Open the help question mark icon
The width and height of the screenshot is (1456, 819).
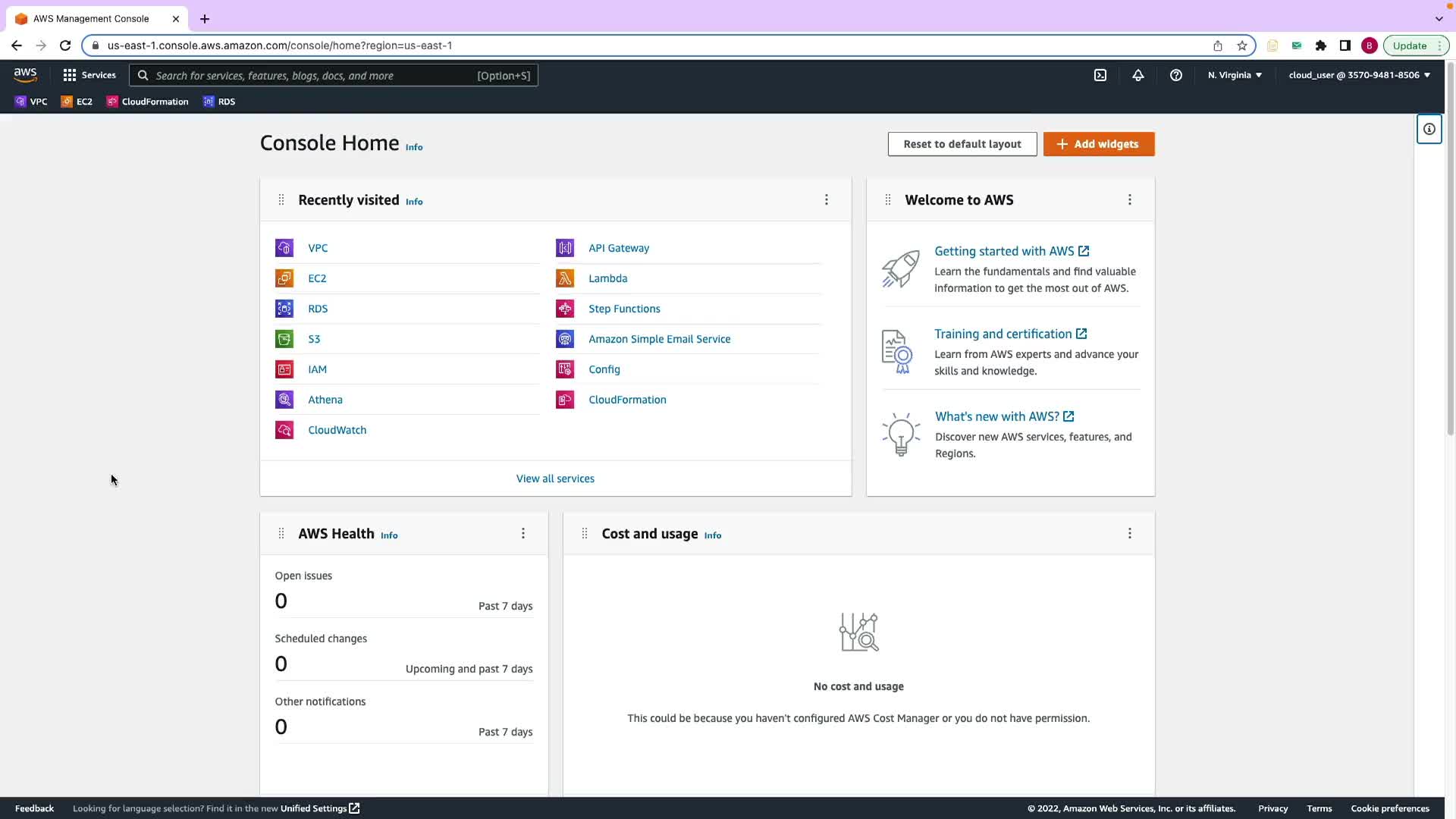coord(1176,75)
